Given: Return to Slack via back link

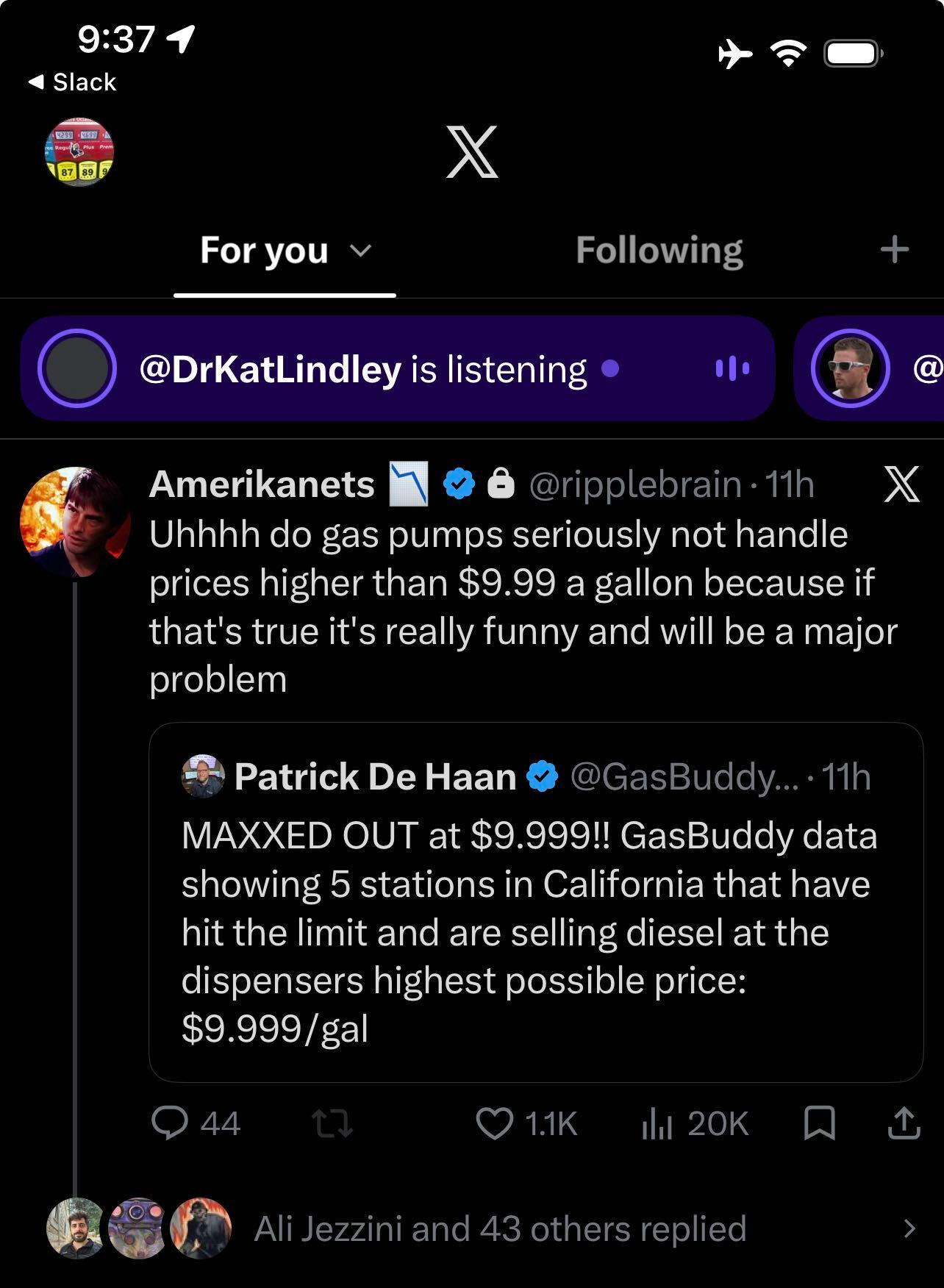Looking at the screenshot, I should pyautogui.click(x=72, y=82).
